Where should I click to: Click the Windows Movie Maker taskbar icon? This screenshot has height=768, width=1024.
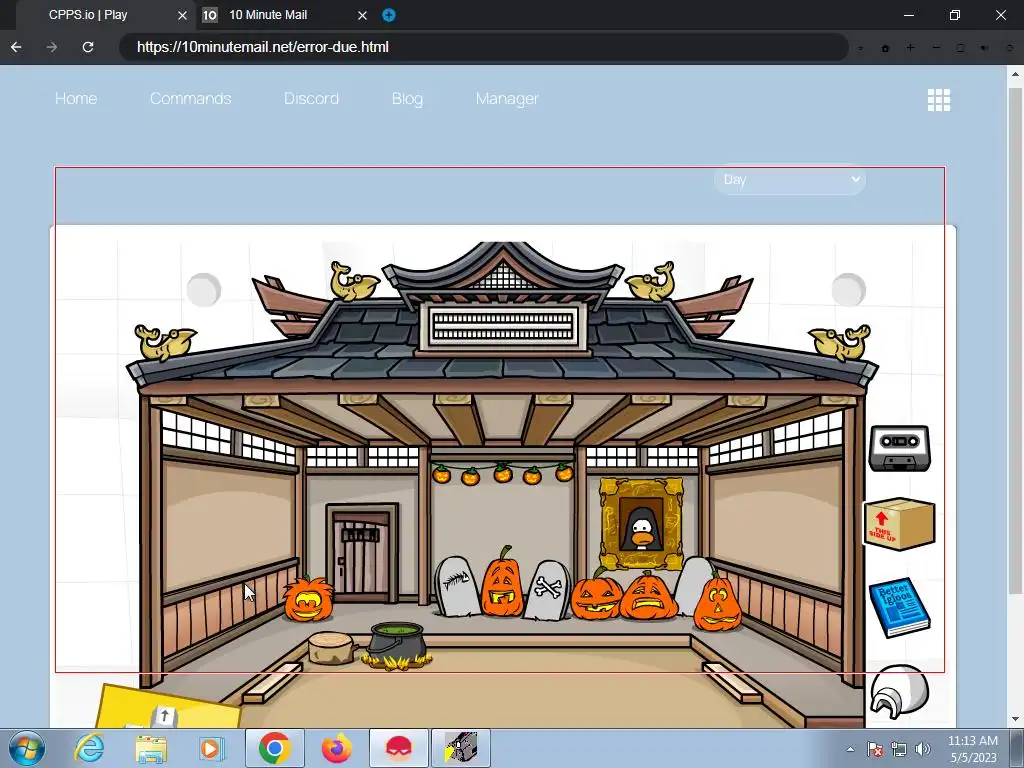460,748
